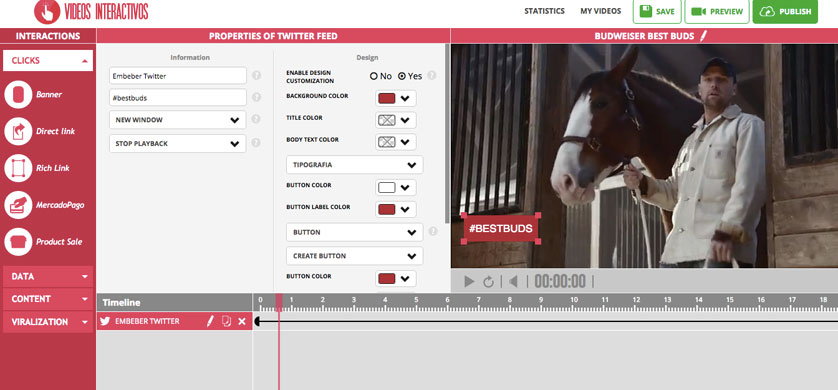Open the TIPOGRAFIA dropdown
The height and width of the screenshot is (390, 838).
pyautogui.click(x=354, y=165)
